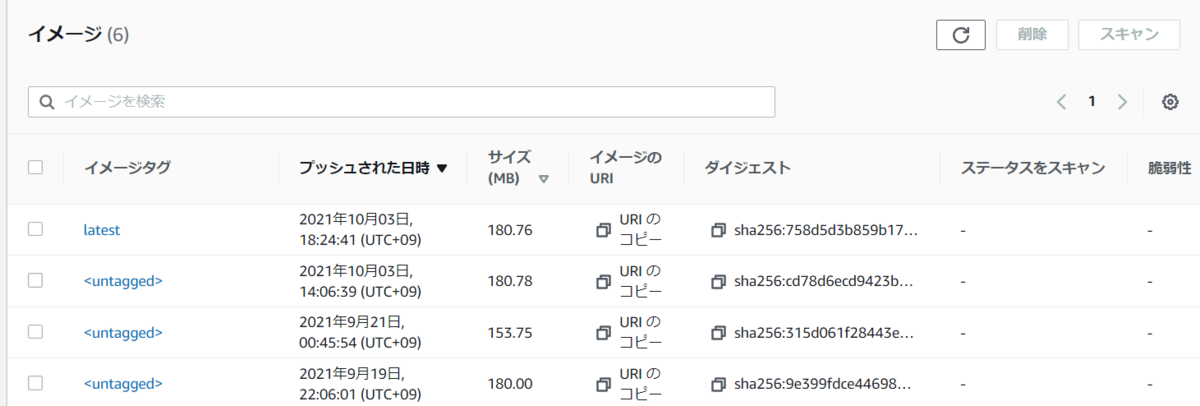1200x406 pixels.
Task: Go to next page arrow
Action: click(x=1122, y=101)
